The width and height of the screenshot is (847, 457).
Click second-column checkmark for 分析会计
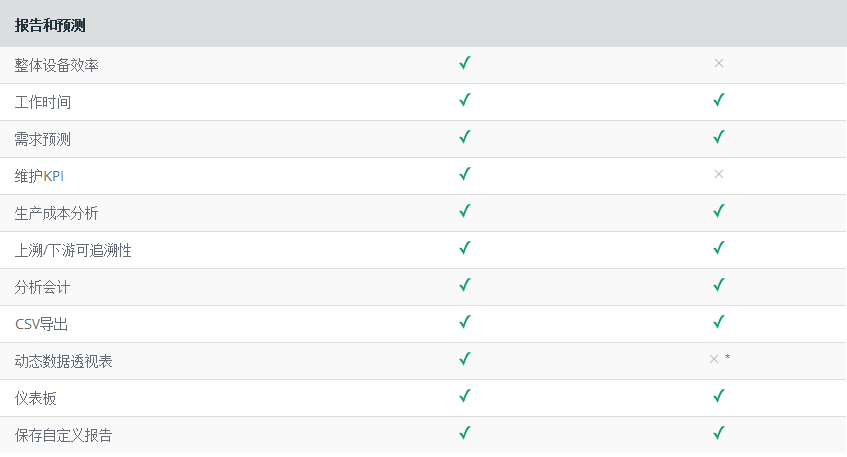(x=718, y=285)
